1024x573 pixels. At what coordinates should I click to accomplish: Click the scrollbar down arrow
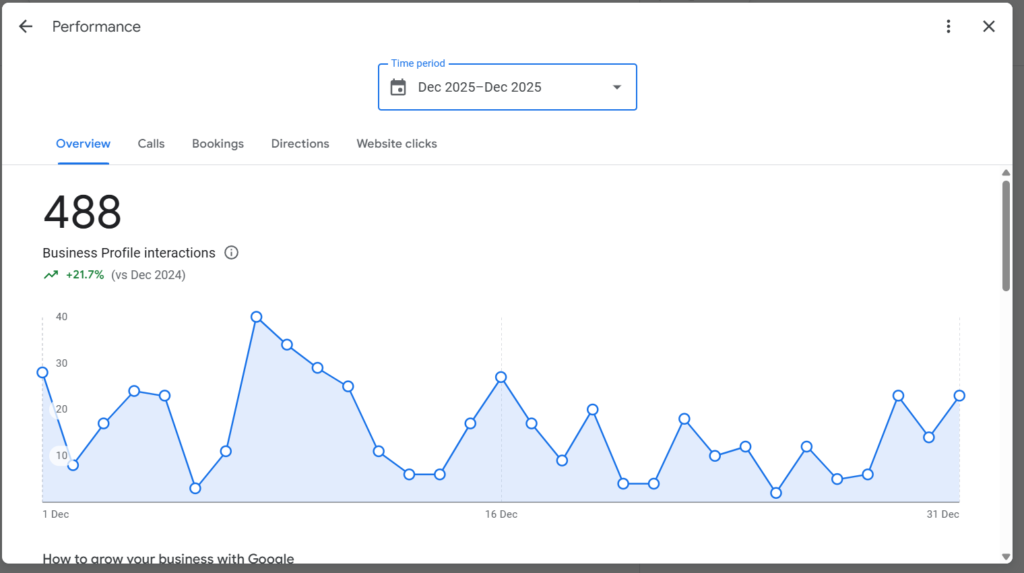click(x=1006, y=556)
